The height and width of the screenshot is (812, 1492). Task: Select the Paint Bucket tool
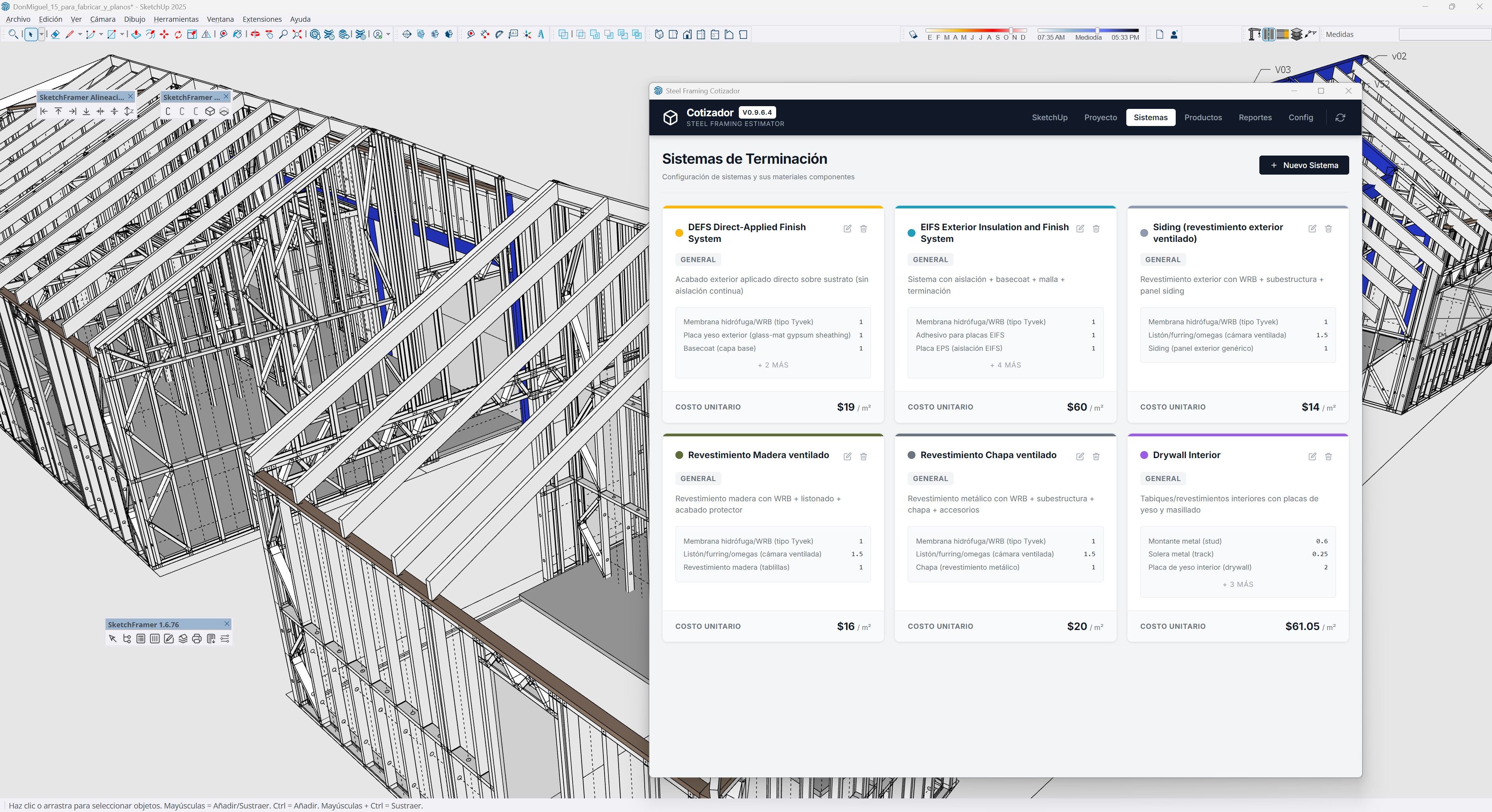tap(237, 34)
